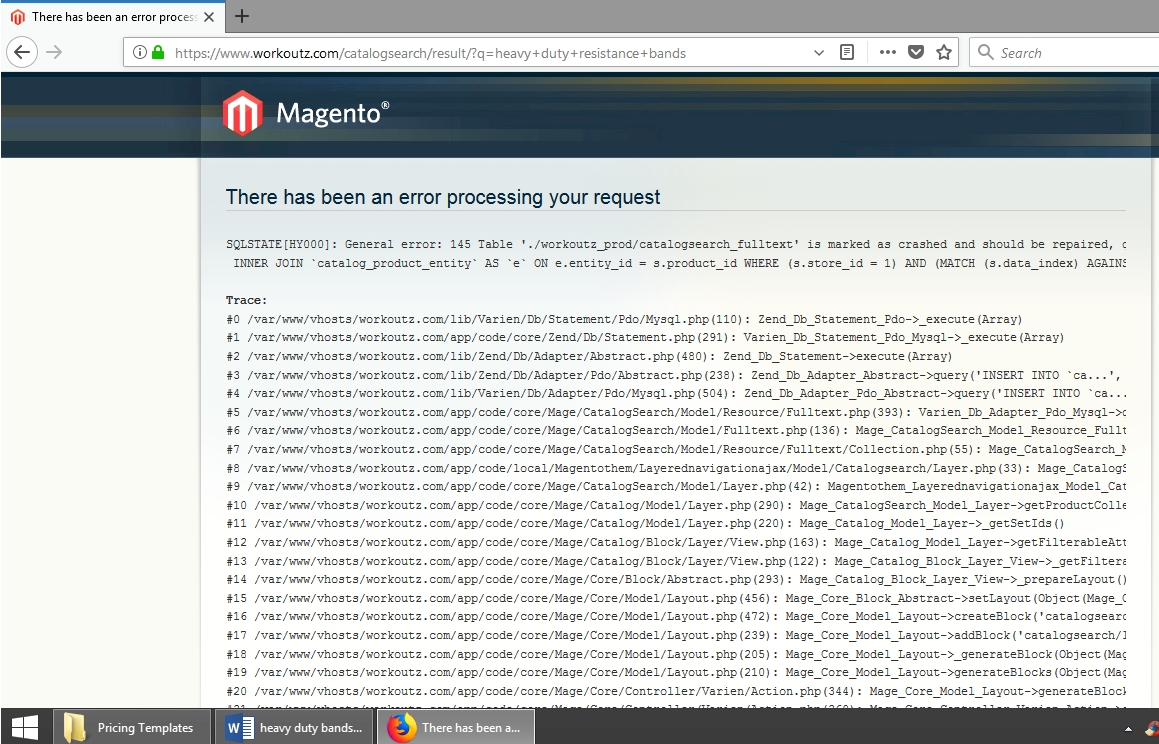
Task: Click the 'INNER JOIN catalog_product_entity' query line
Action: tap(679, 263)
